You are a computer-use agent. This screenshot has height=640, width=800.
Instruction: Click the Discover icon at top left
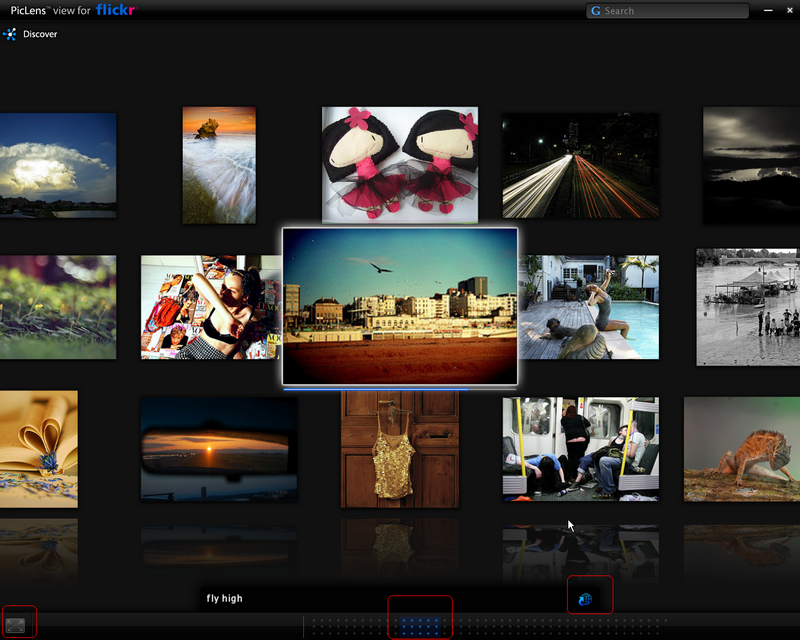pos(10,34)
